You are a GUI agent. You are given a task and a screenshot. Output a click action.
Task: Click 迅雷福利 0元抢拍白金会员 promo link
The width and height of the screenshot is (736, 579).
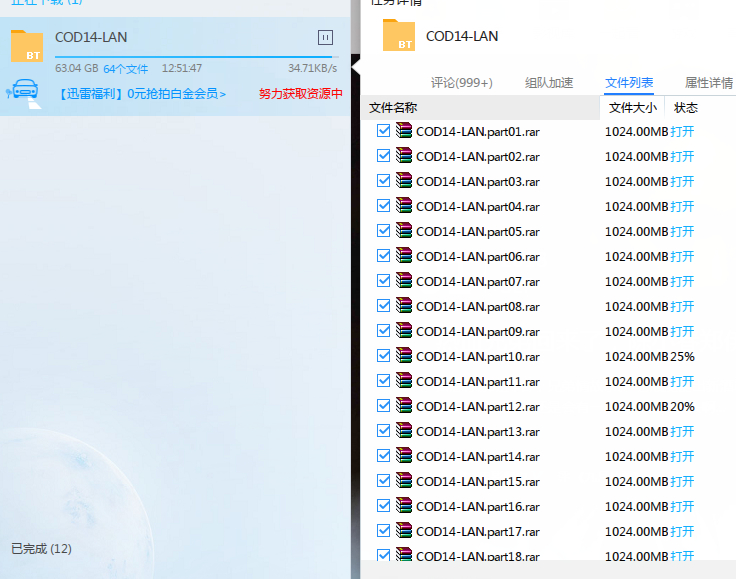tap(142, 94)
